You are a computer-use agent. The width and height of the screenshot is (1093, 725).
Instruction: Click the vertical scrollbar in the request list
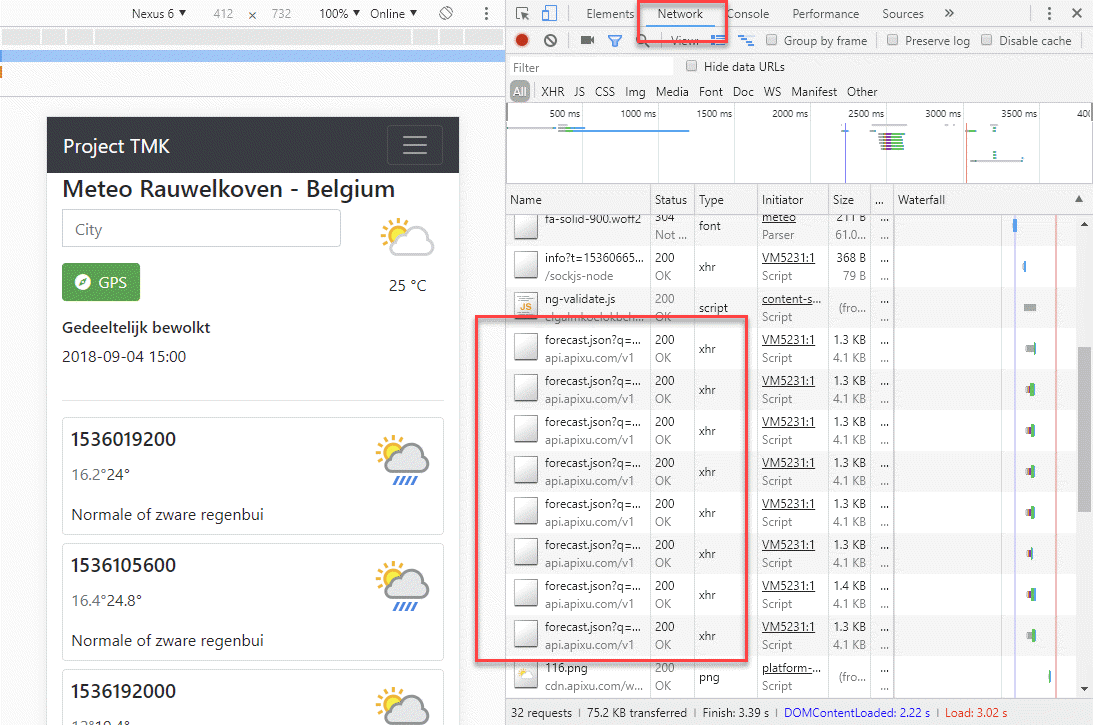(1084, 430)
